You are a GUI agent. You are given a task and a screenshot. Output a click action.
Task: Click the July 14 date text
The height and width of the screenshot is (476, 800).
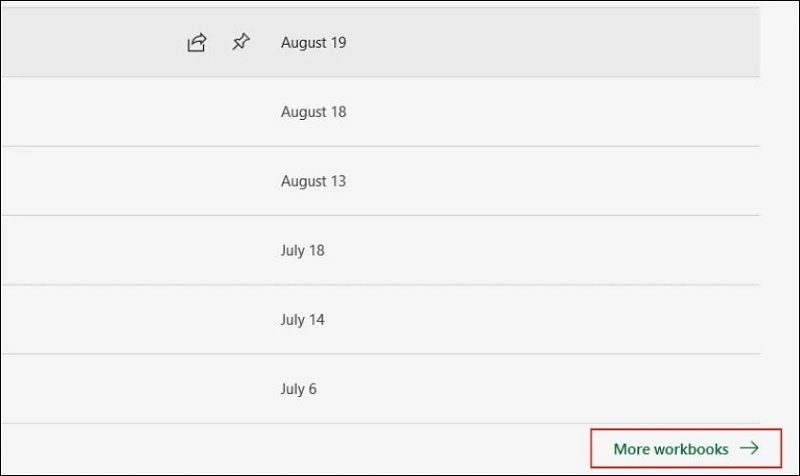pos(302,320)
